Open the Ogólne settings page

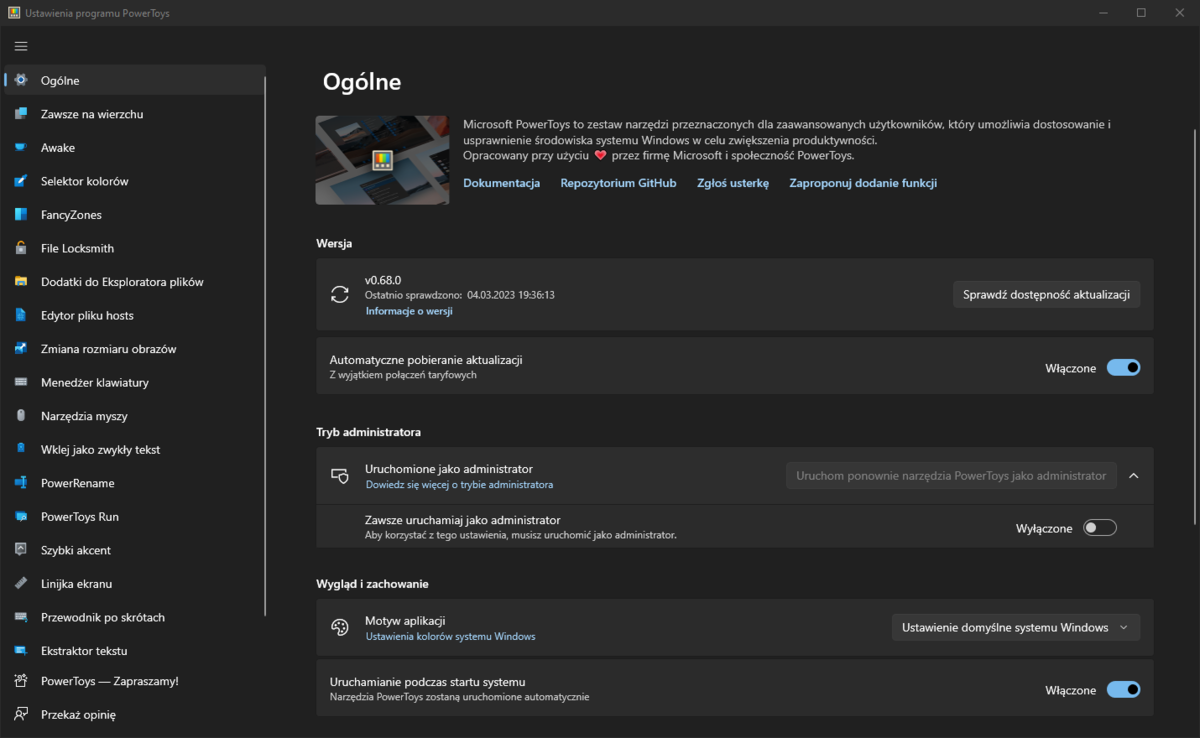135,80
